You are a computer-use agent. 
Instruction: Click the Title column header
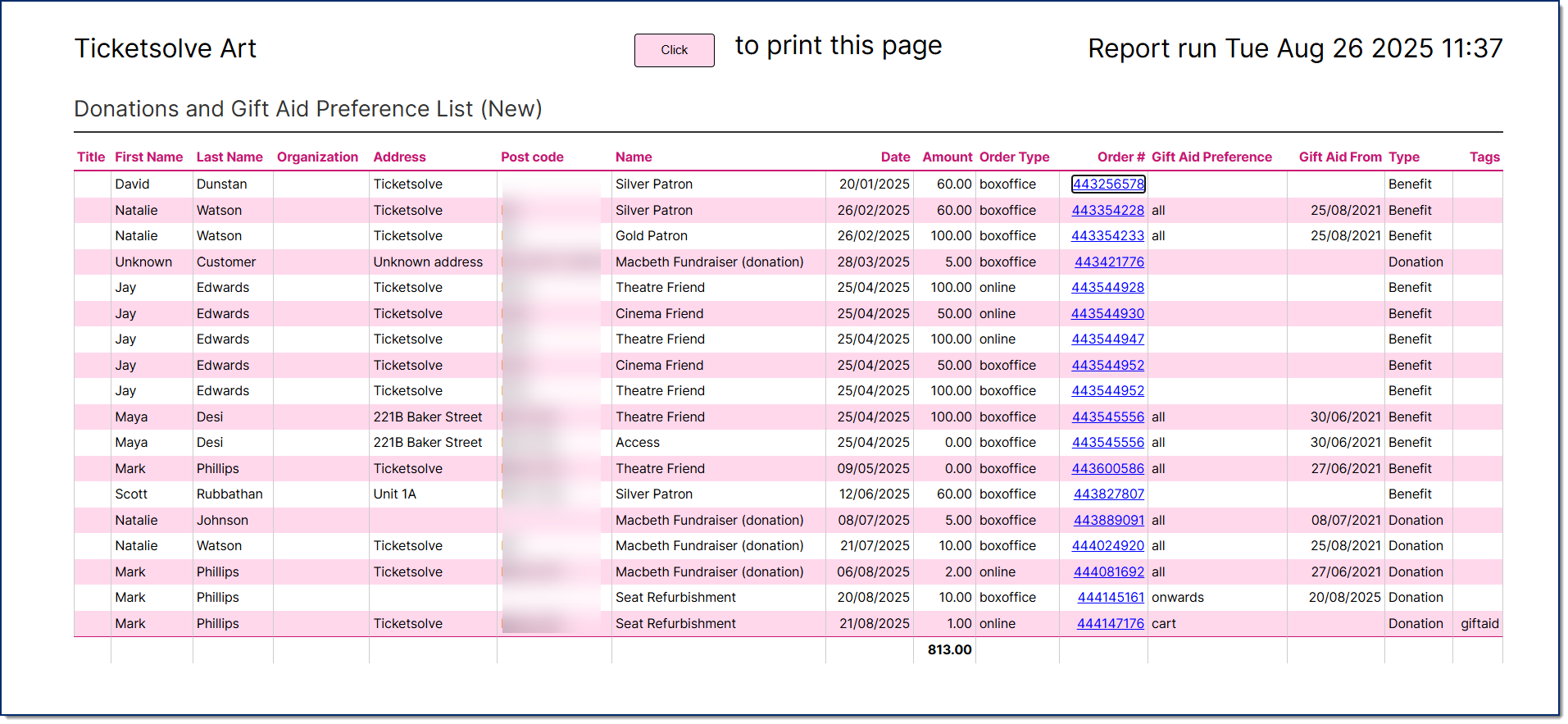(91, 157)
